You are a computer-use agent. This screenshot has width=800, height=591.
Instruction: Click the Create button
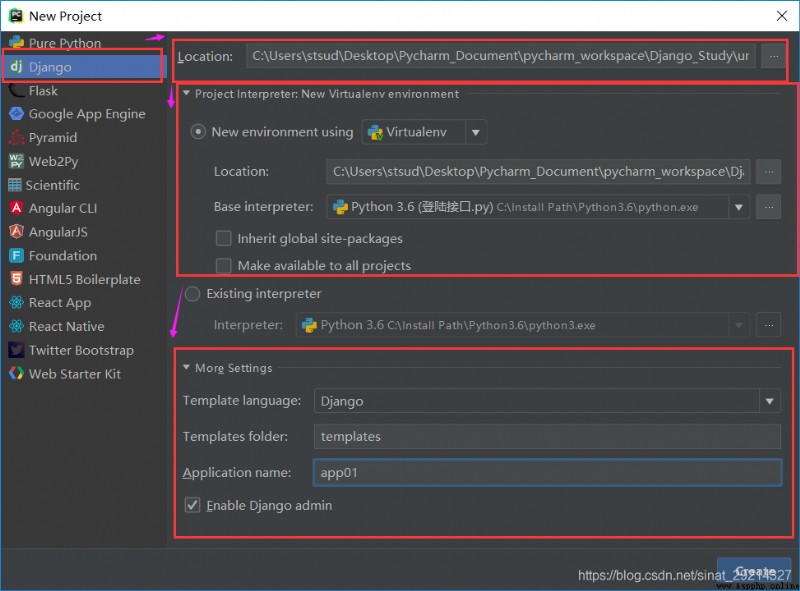754,571
